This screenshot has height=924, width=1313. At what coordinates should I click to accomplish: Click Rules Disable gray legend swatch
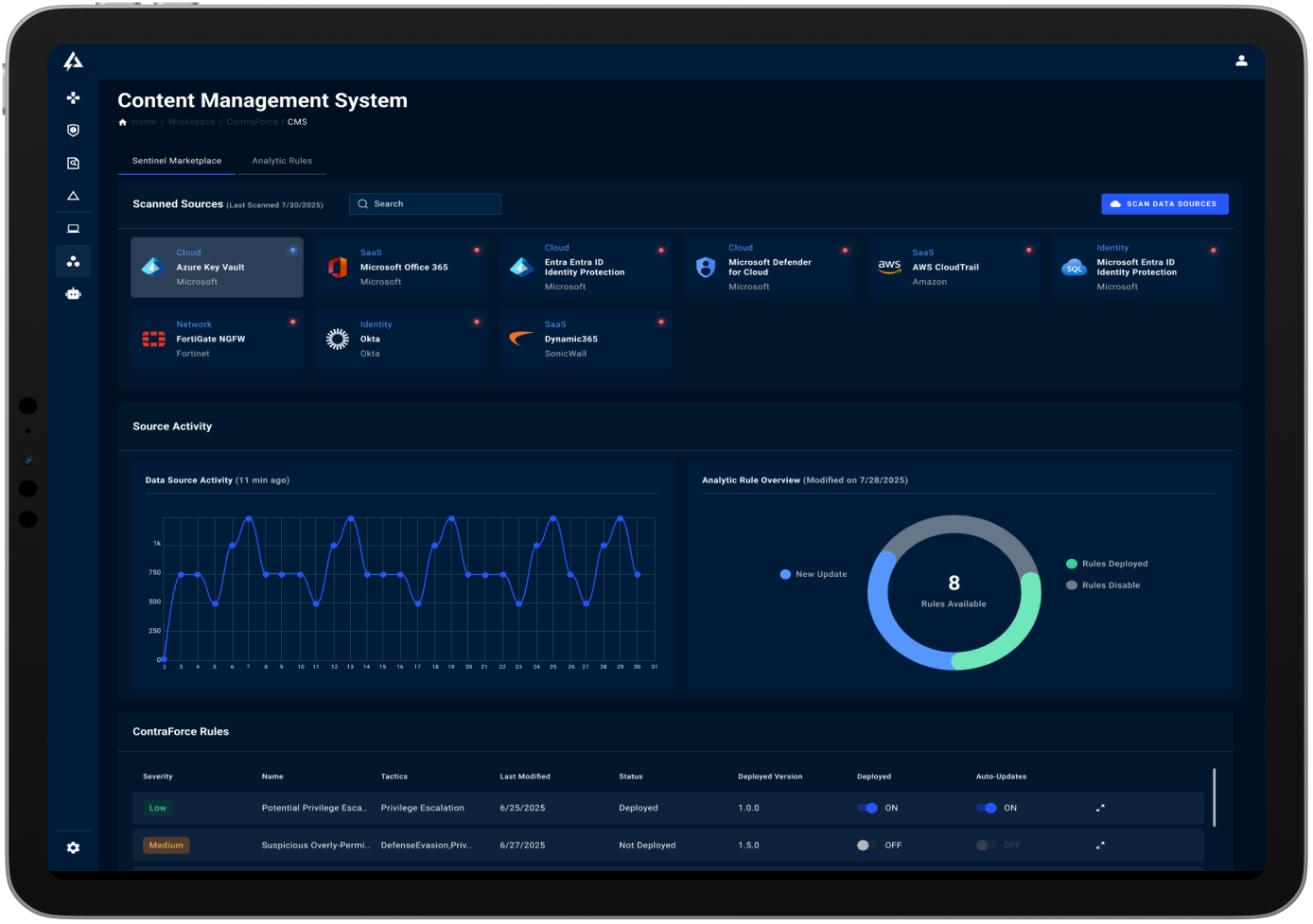point(1072,585)
